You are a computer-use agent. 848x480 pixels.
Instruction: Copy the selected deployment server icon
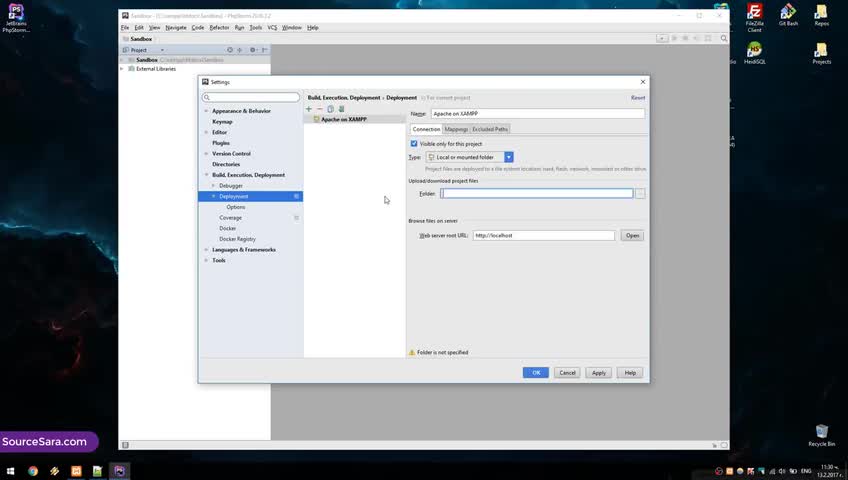coord(330,109)
